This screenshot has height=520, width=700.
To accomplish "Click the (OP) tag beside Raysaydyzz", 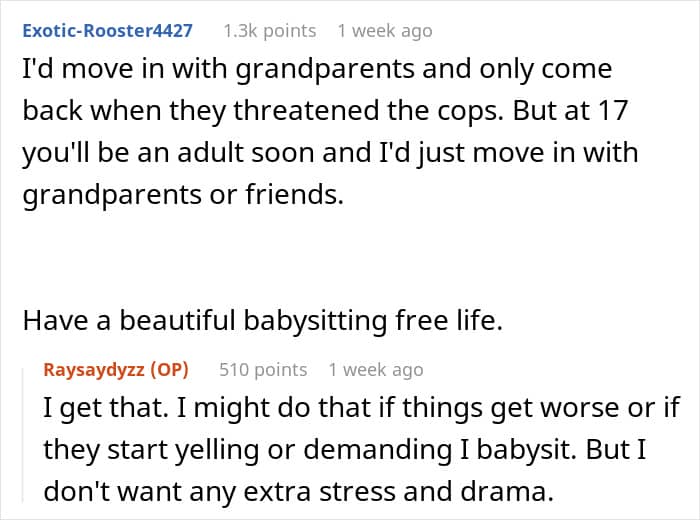I will pos(170,370).
